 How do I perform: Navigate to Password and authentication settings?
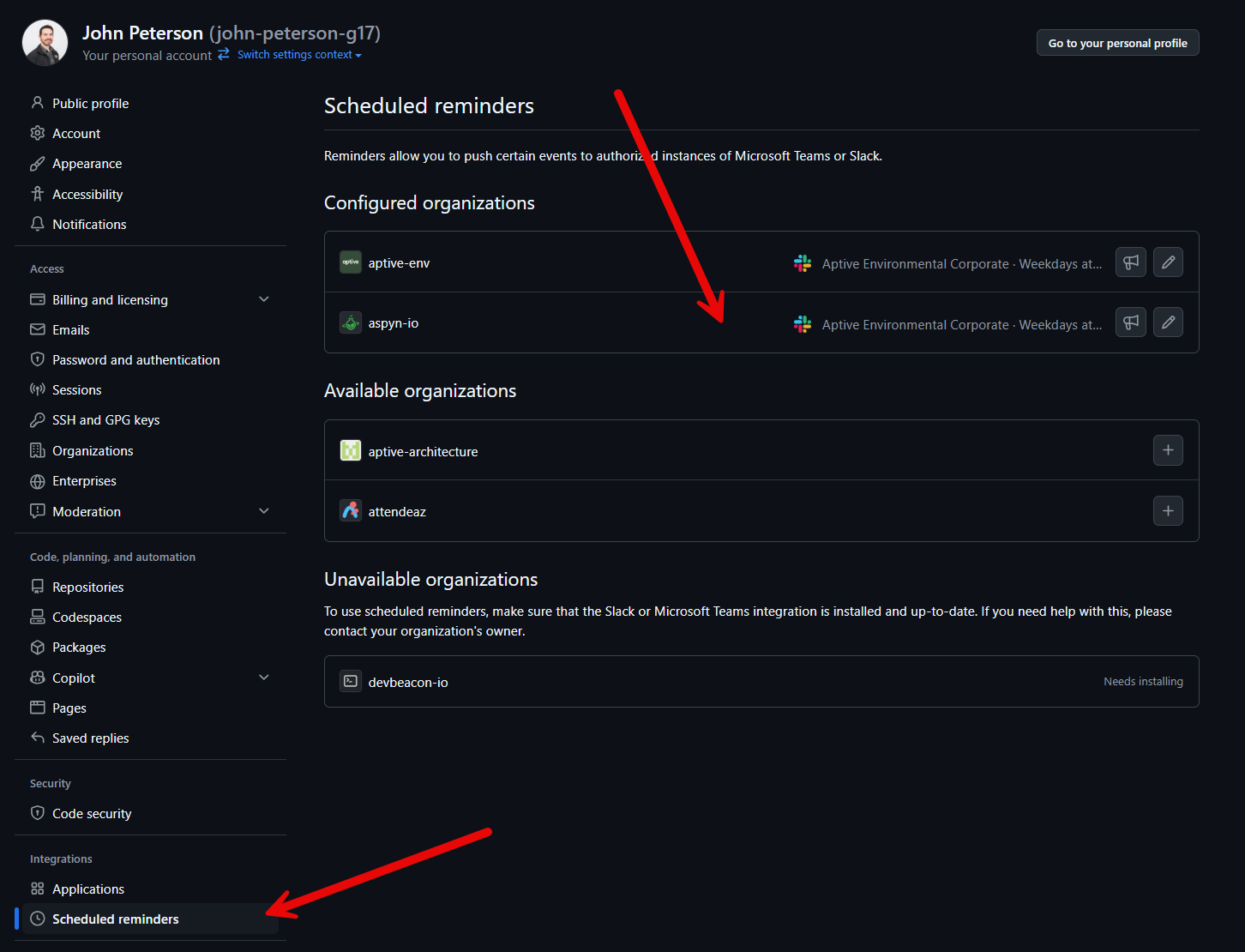point(135,360)
